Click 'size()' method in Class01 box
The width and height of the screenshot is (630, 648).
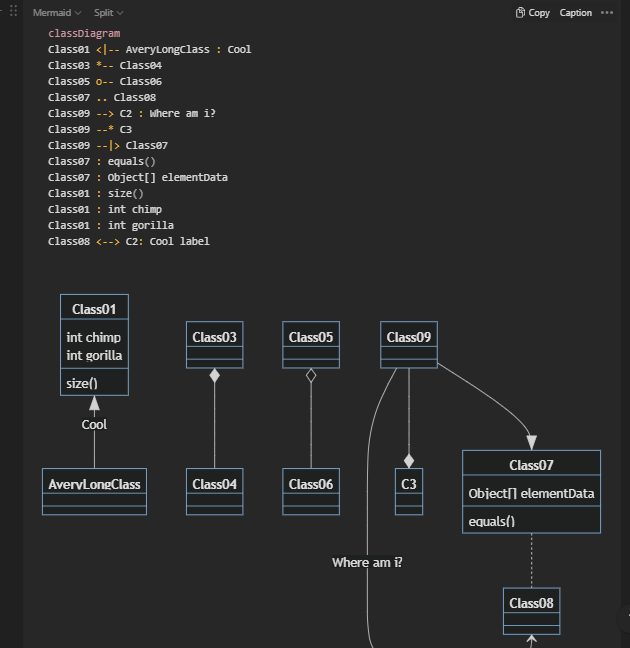click(x=82, y=383)
